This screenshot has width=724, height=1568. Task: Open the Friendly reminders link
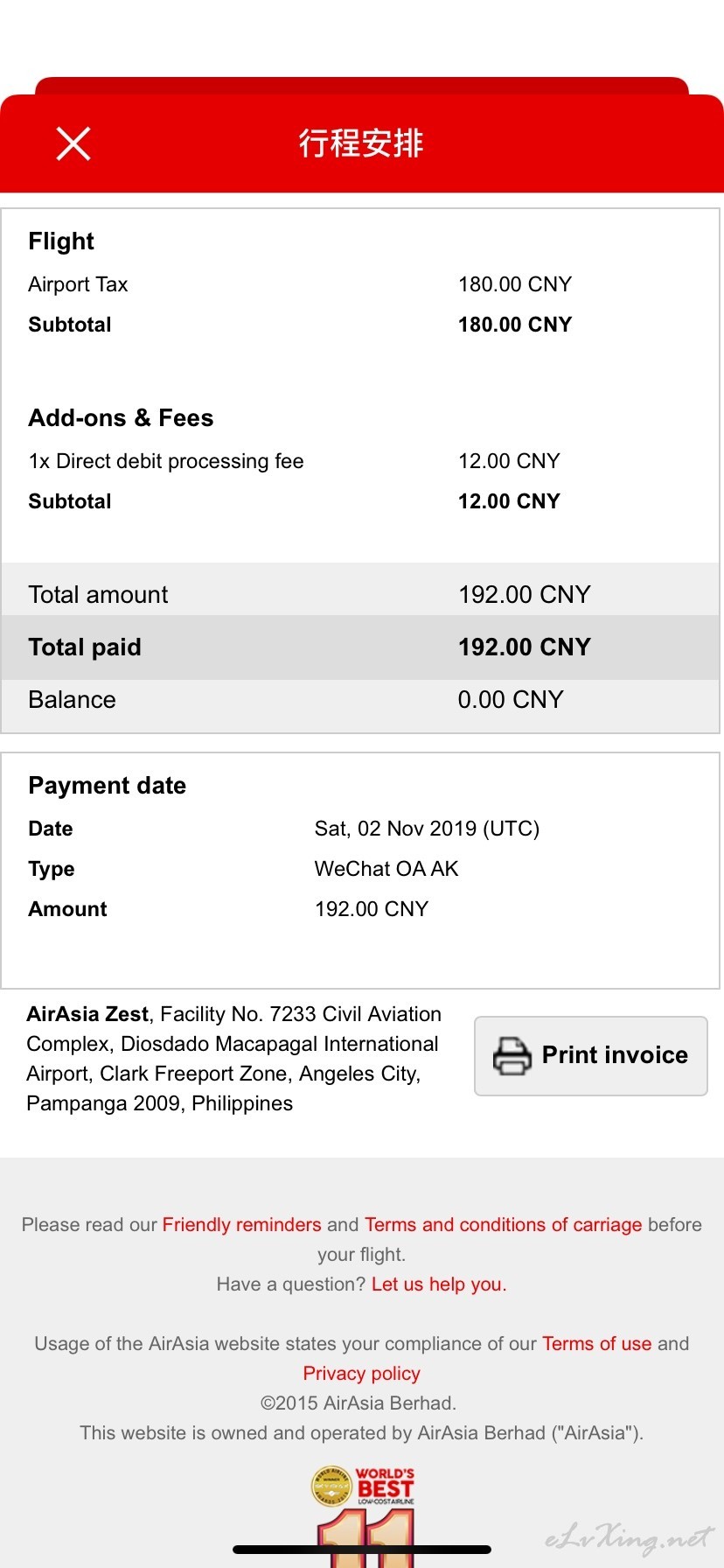[242, 1225]
